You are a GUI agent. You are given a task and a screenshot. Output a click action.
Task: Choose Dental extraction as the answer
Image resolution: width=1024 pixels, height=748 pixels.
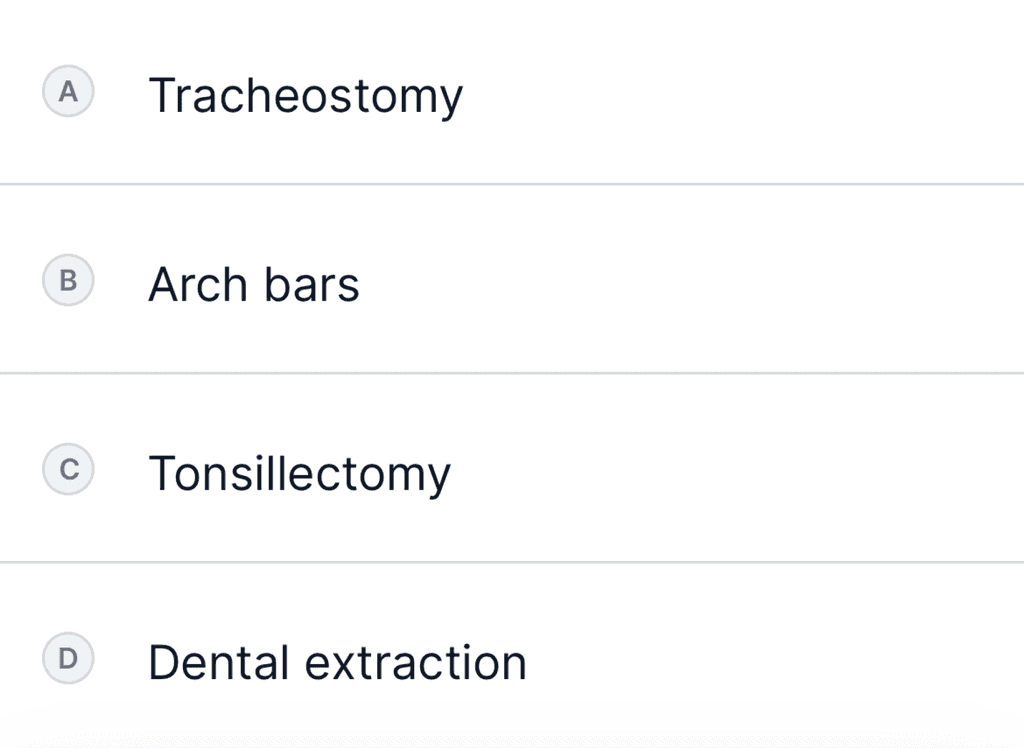pos(337,663)
